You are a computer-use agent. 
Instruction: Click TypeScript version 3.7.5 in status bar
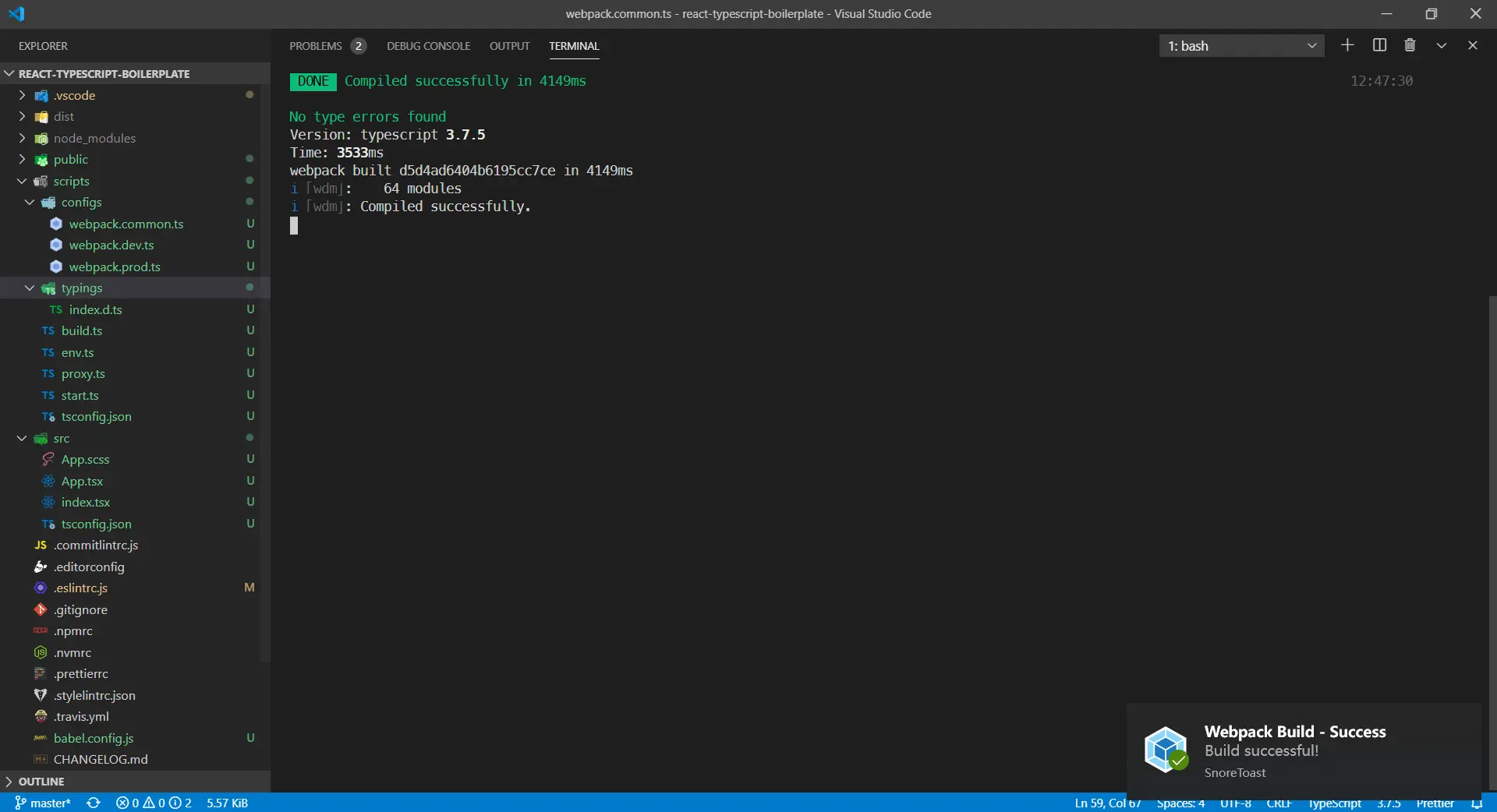point(1389,803)
